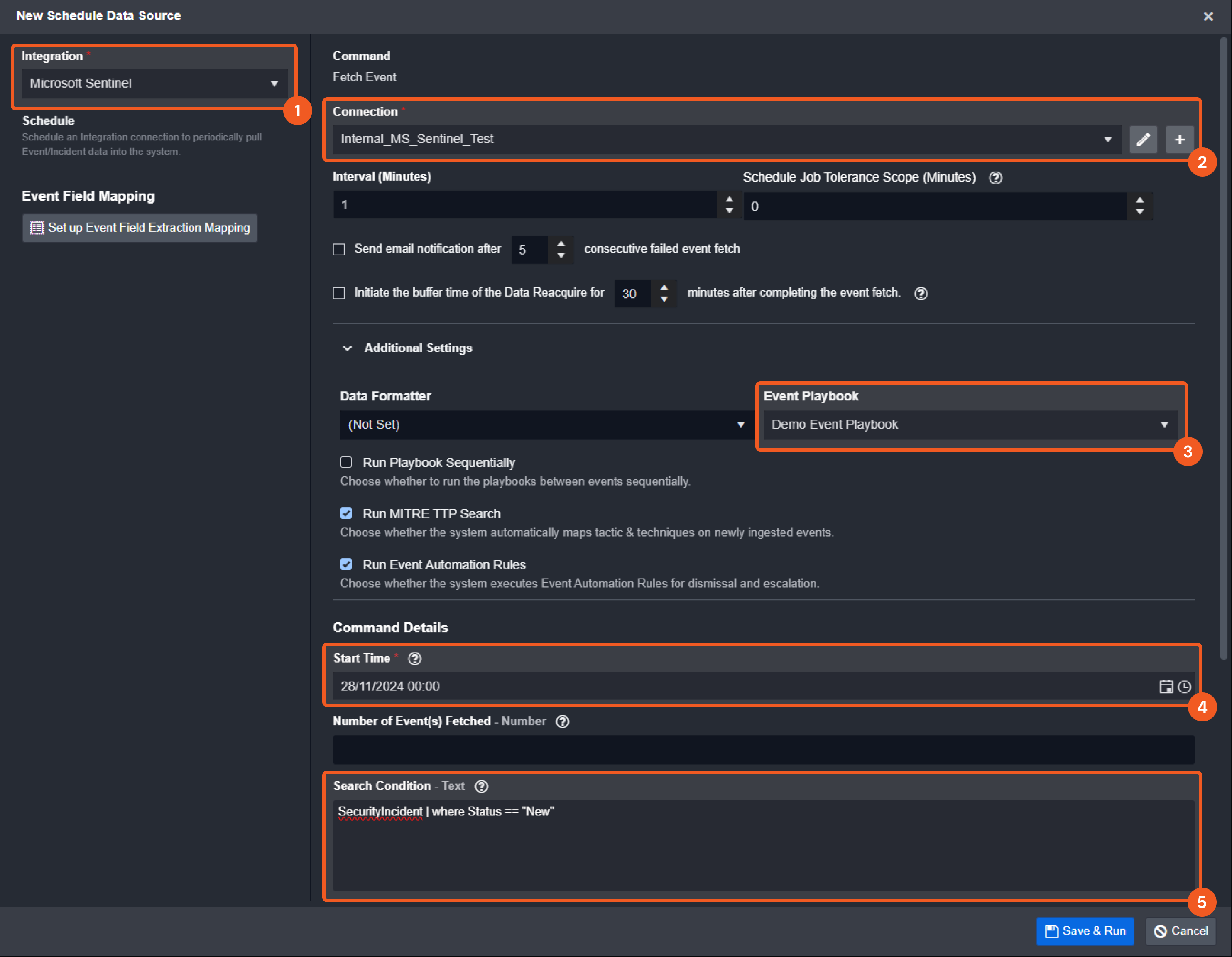Click help icon next to Schedule Job Tolerance Scope
The image size is (1232, 957).
pos(996,178)
